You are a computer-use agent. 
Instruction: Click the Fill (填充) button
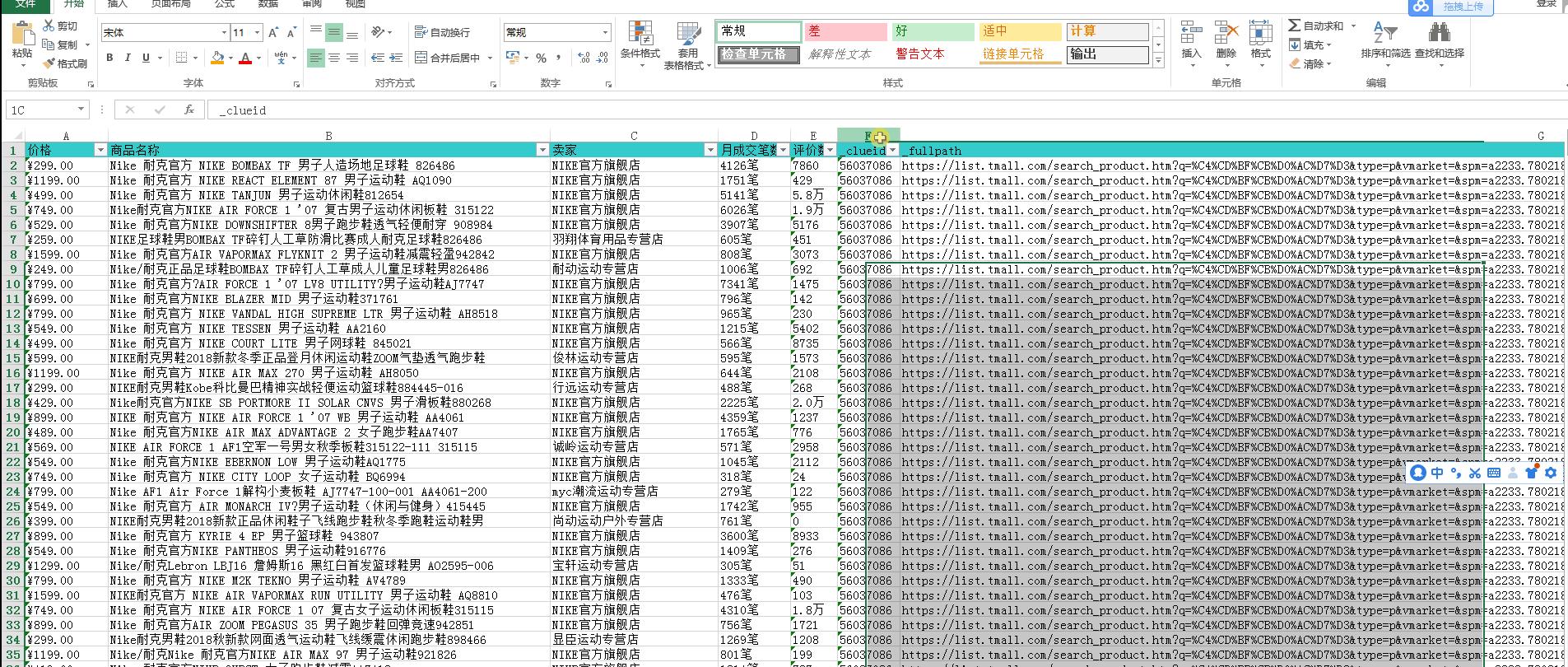tap(1308, 45)
